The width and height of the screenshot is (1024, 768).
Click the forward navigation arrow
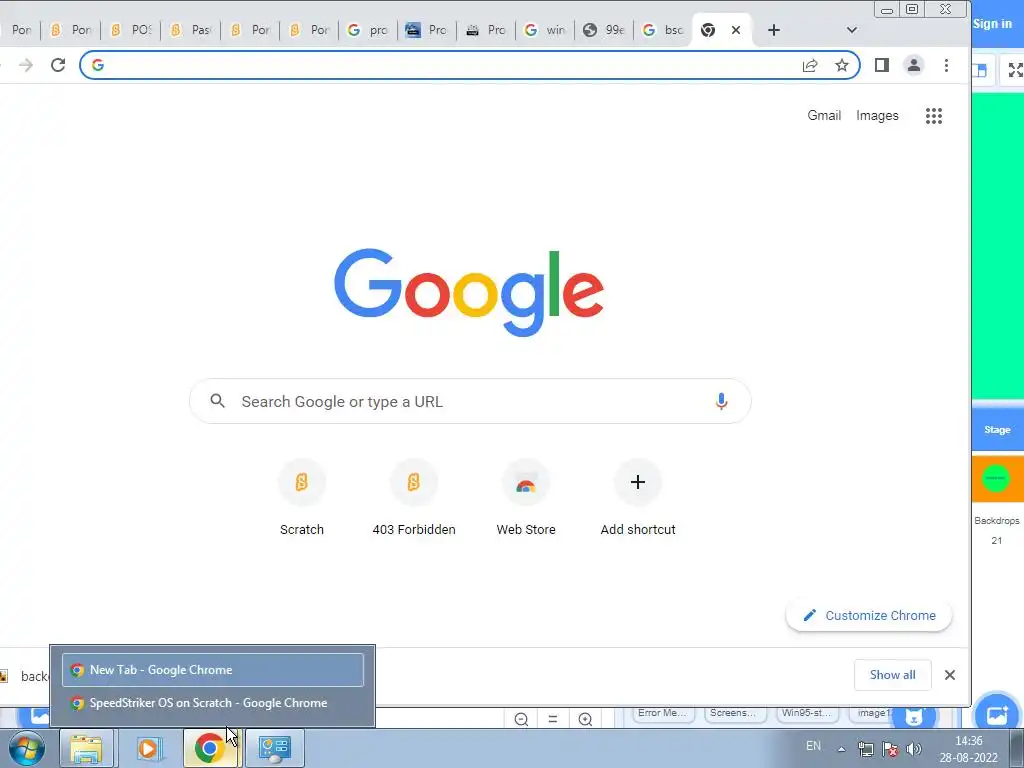25,65
